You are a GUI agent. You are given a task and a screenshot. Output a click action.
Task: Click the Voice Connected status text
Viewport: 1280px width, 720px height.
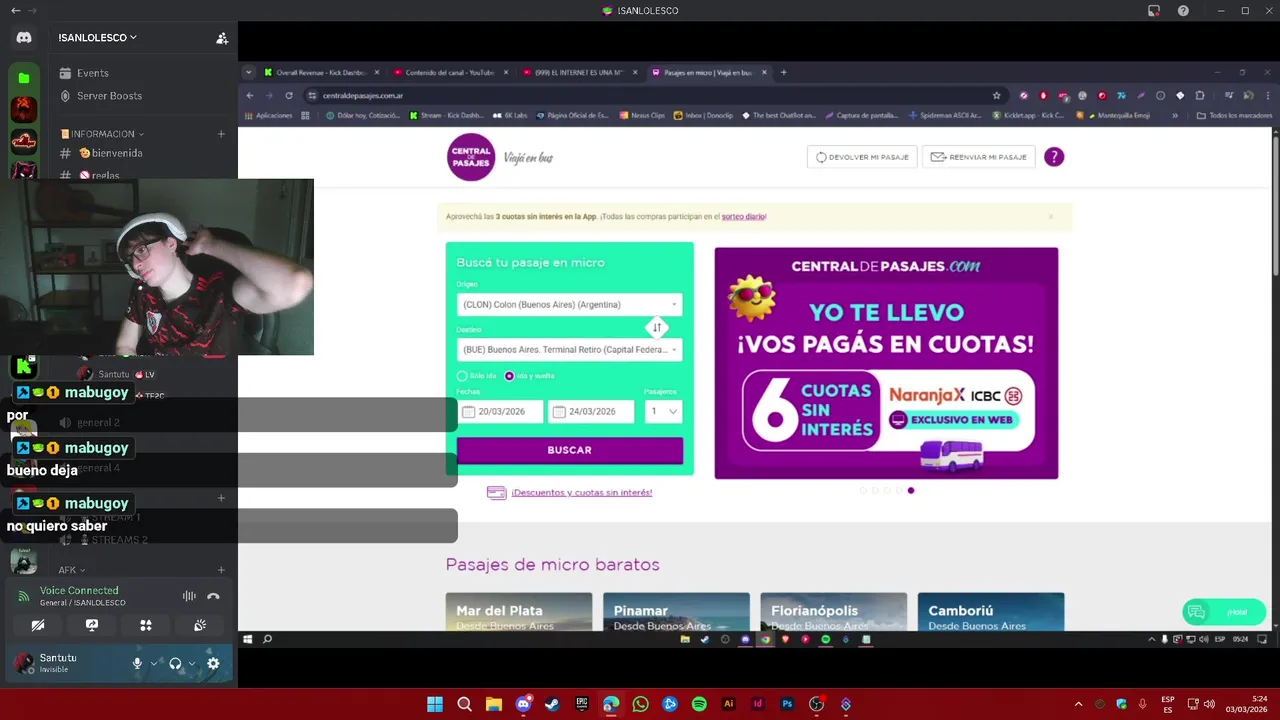(79, 590)
